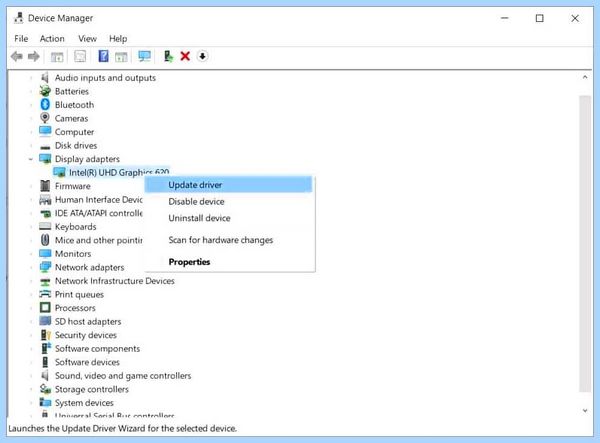Choose Disable device in context menu
The width and height of the screenshot is (600, 443).
pyautogui.click(x=229, y=201)
